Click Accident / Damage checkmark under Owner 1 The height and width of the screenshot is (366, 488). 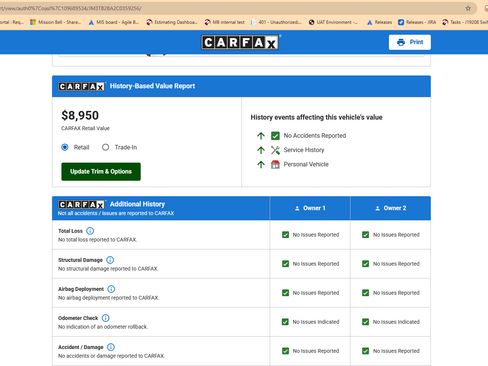pos(285,351)
